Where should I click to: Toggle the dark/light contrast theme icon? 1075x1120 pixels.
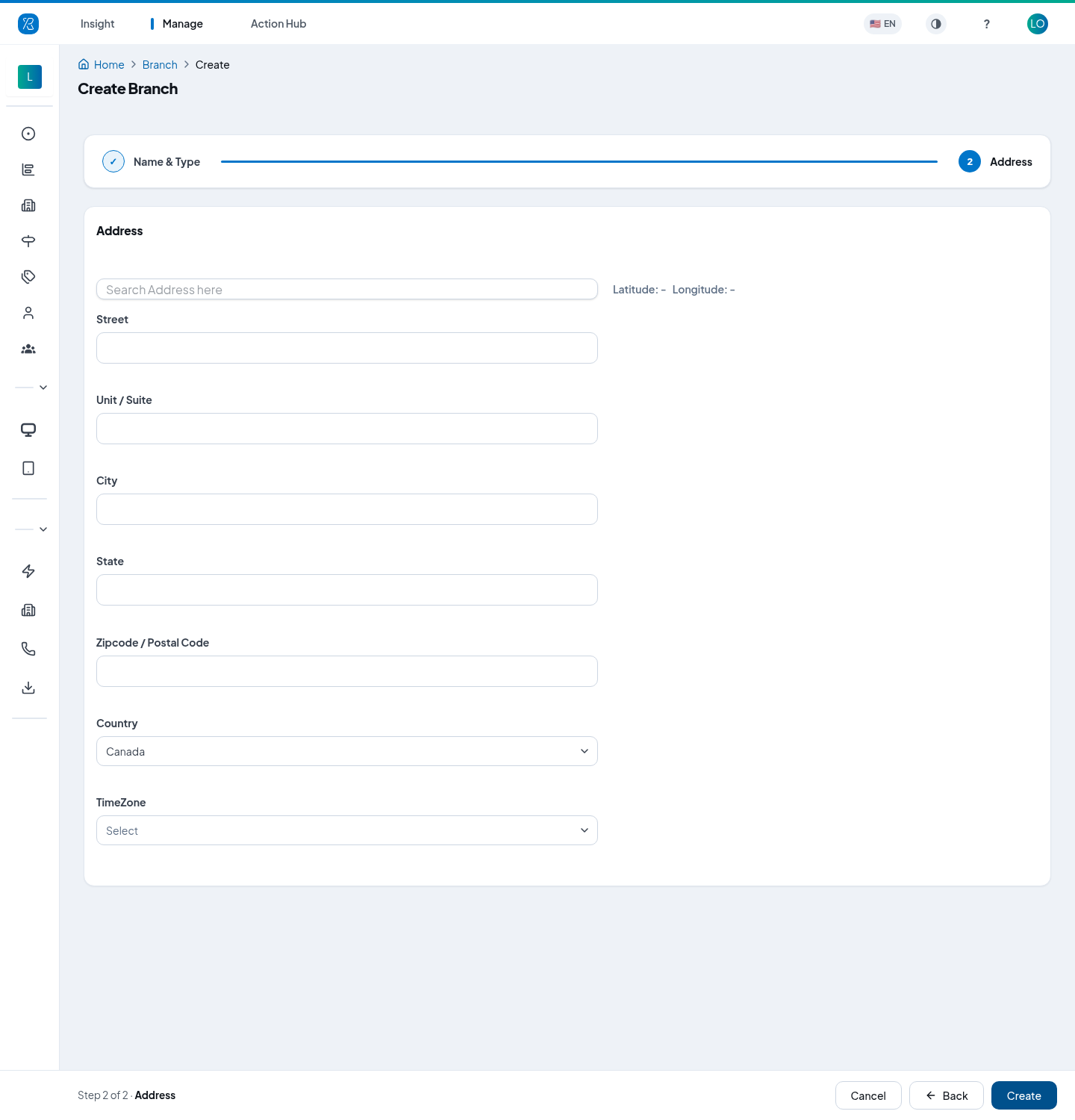936,24
